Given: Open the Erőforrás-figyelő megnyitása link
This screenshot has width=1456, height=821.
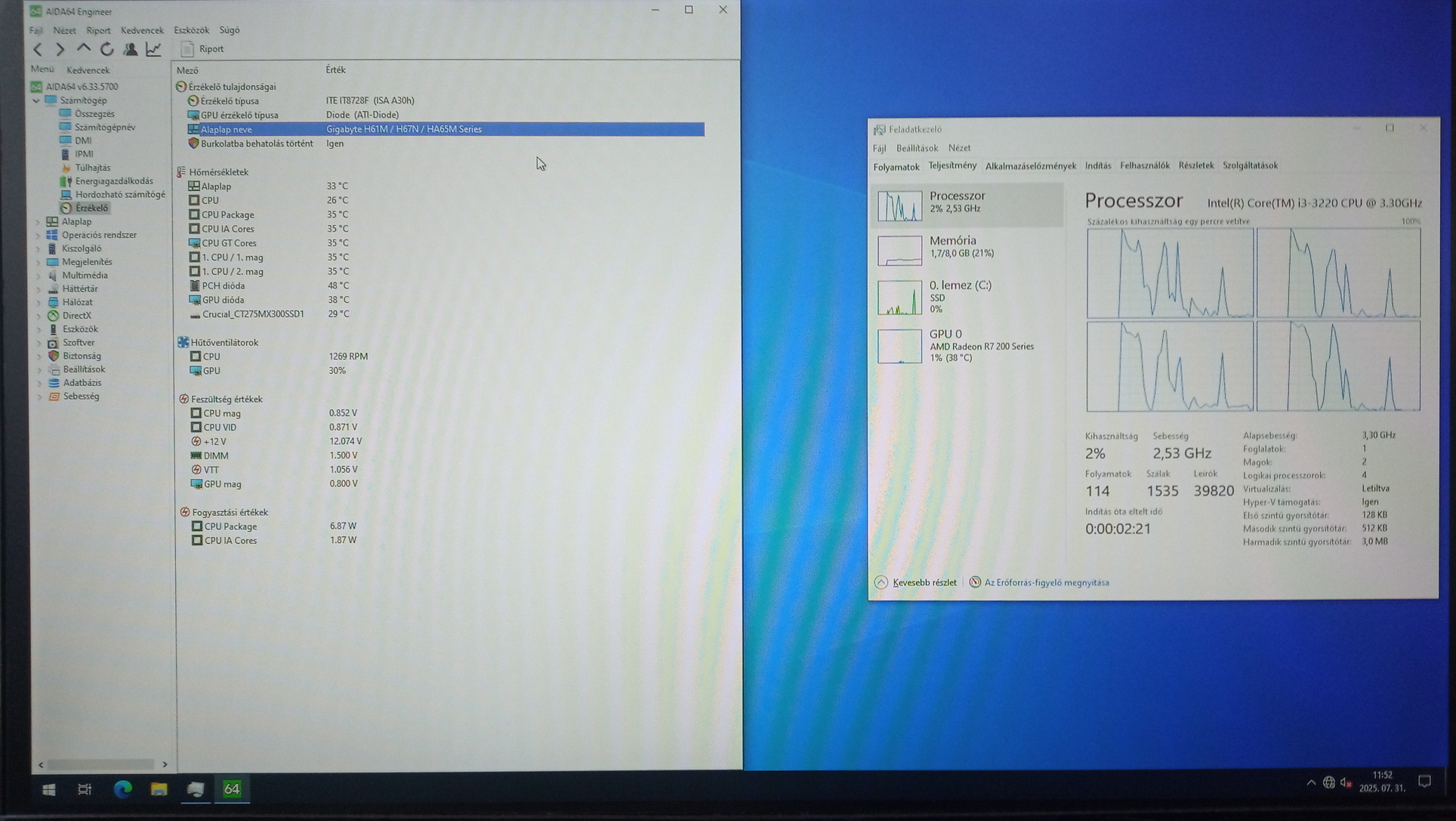Looking at the screenshot, I should tap(1046, 582).
